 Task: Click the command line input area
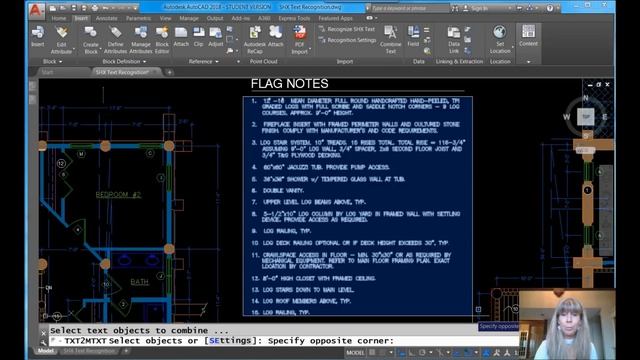click(284, 341)
